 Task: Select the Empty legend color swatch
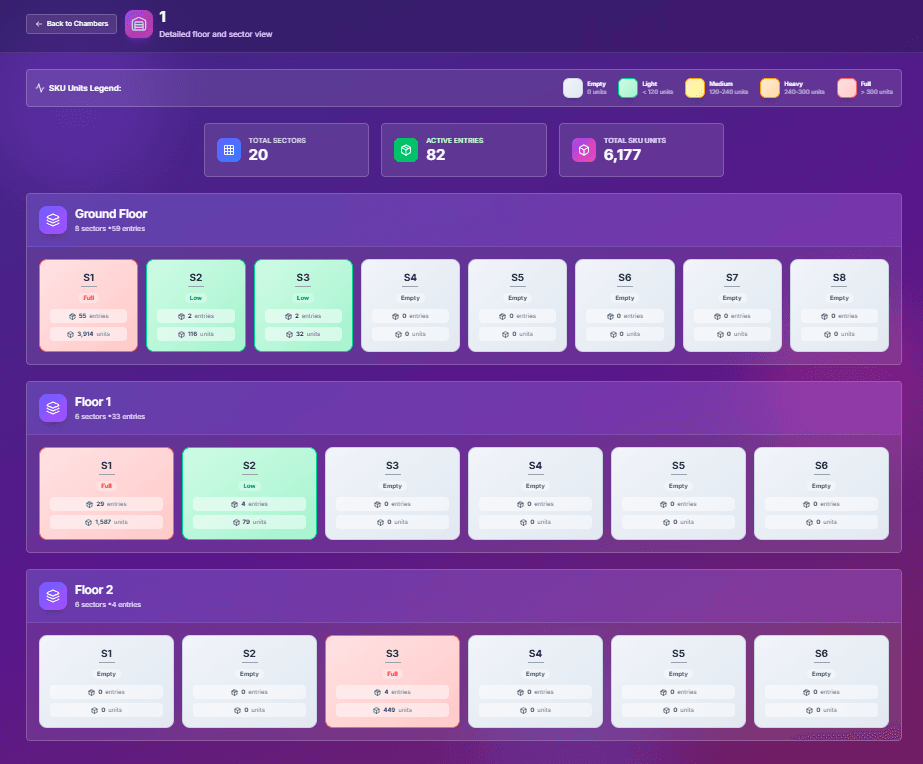[x=573, y=88]
